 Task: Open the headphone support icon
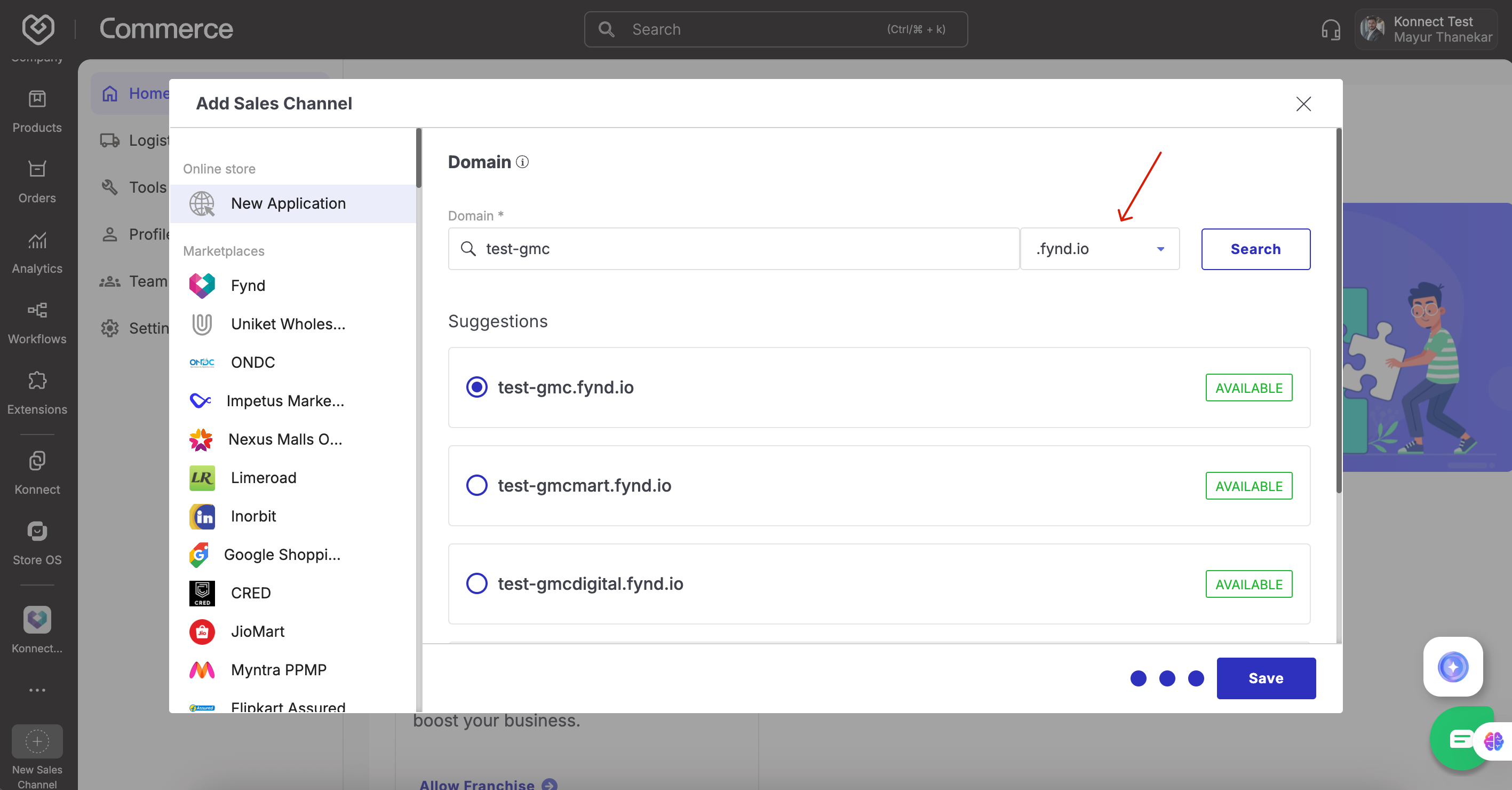[1330, 29]
